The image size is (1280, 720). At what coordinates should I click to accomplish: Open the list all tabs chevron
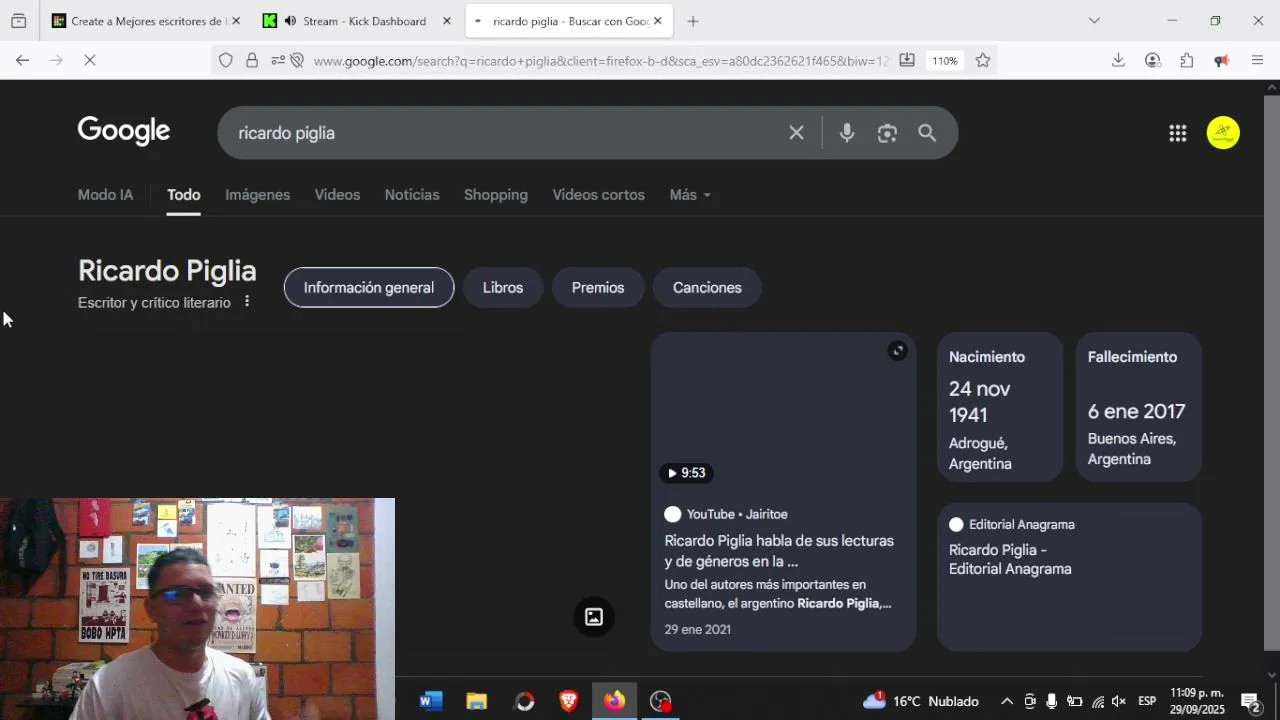(1094, 20)
